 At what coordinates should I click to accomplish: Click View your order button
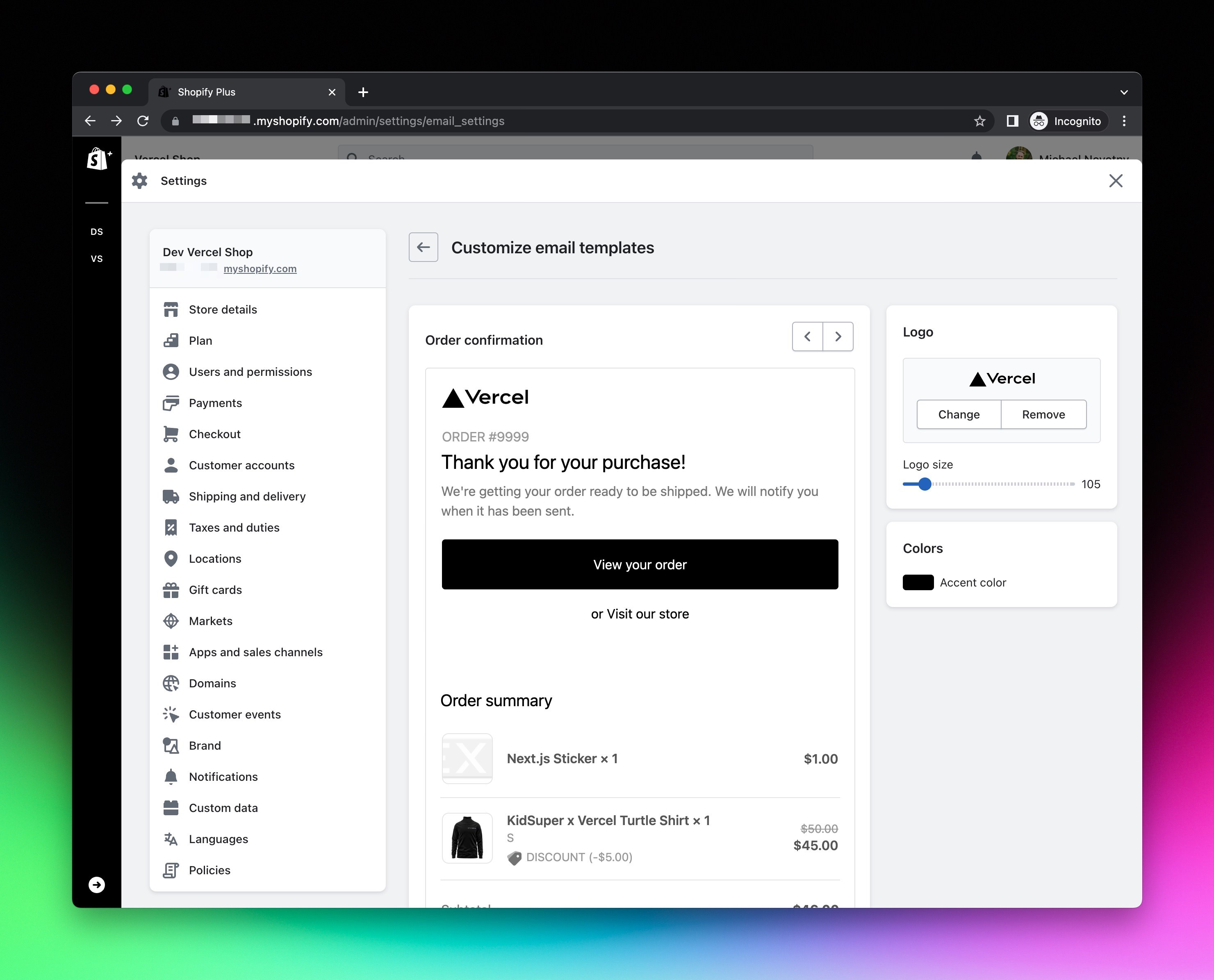pyautogui.click(x=639, y=564)
